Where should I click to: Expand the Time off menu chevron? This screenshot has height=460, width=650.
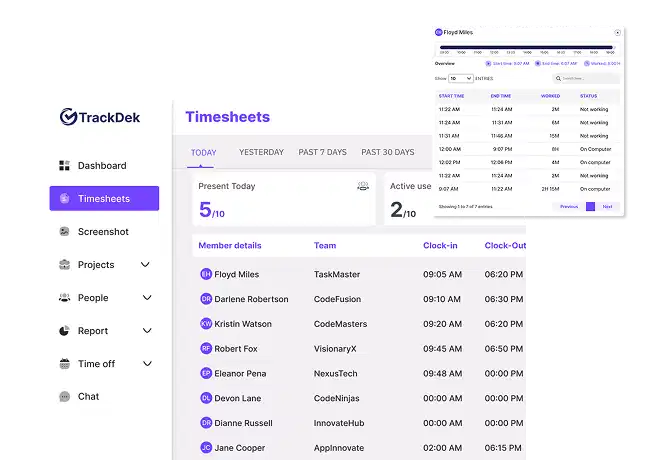(x=146, y=364)
